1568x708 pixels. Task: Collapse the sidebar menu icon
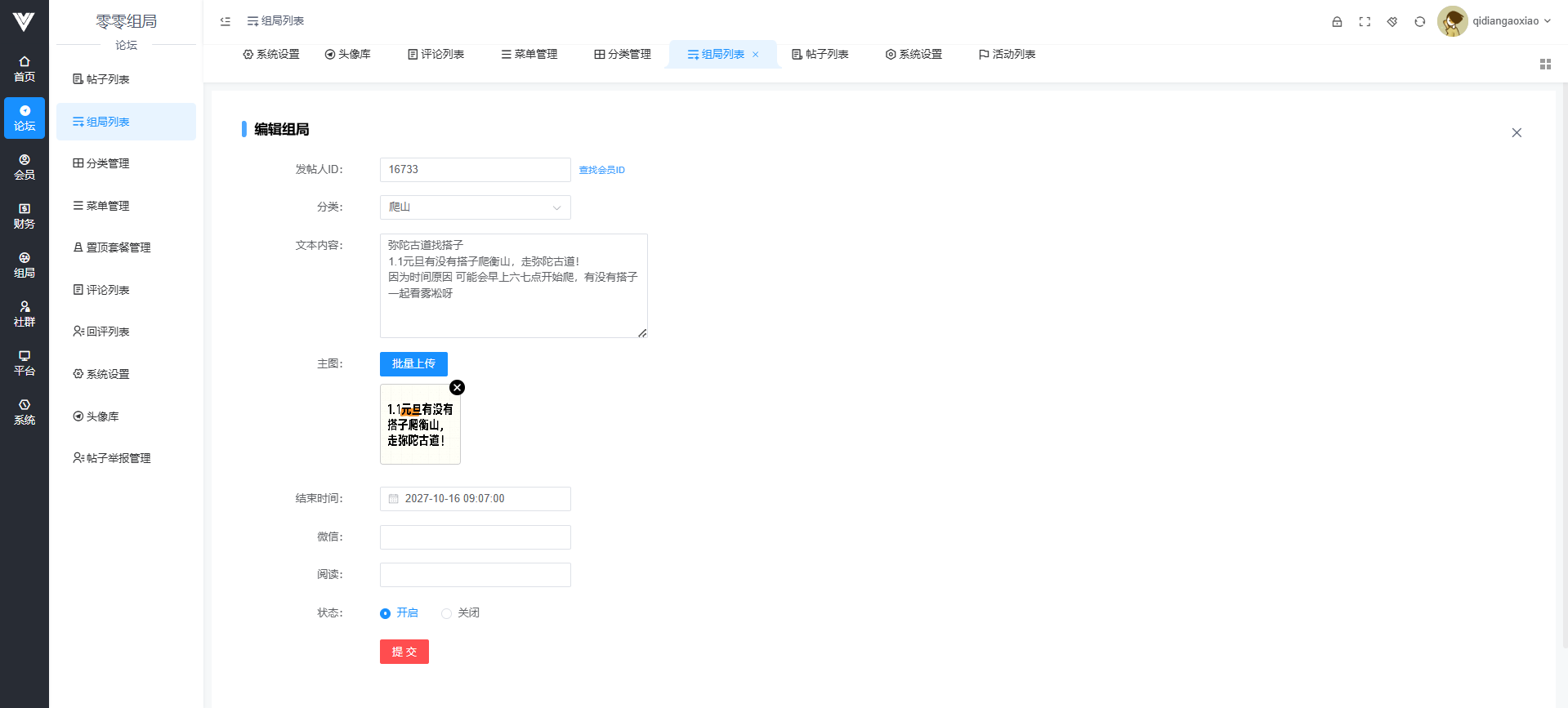[226, 21]
